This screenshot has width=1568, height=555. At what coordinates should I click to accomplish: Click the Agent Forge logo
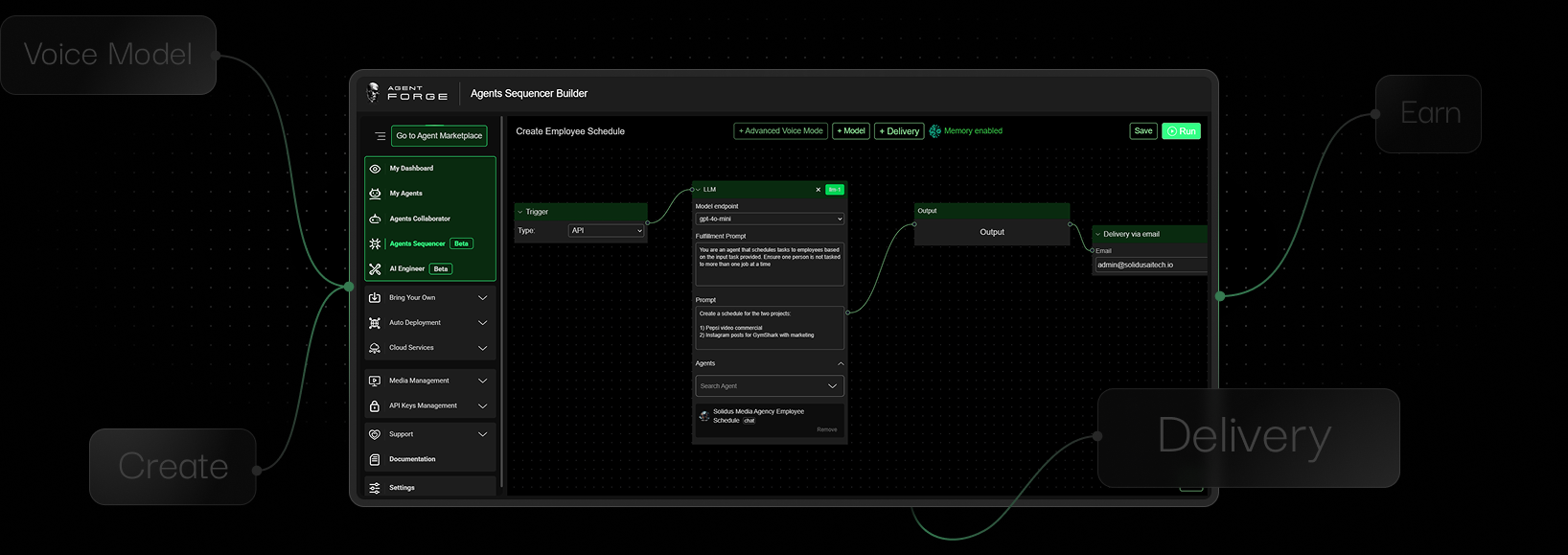(x=408, y=92)
